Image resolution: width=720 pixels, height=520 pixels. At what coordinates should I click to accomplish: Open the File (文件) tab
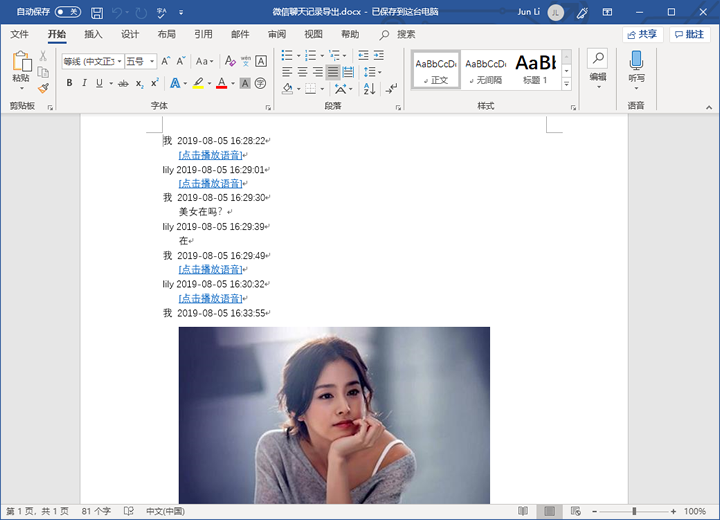click(x=19, y=34)
